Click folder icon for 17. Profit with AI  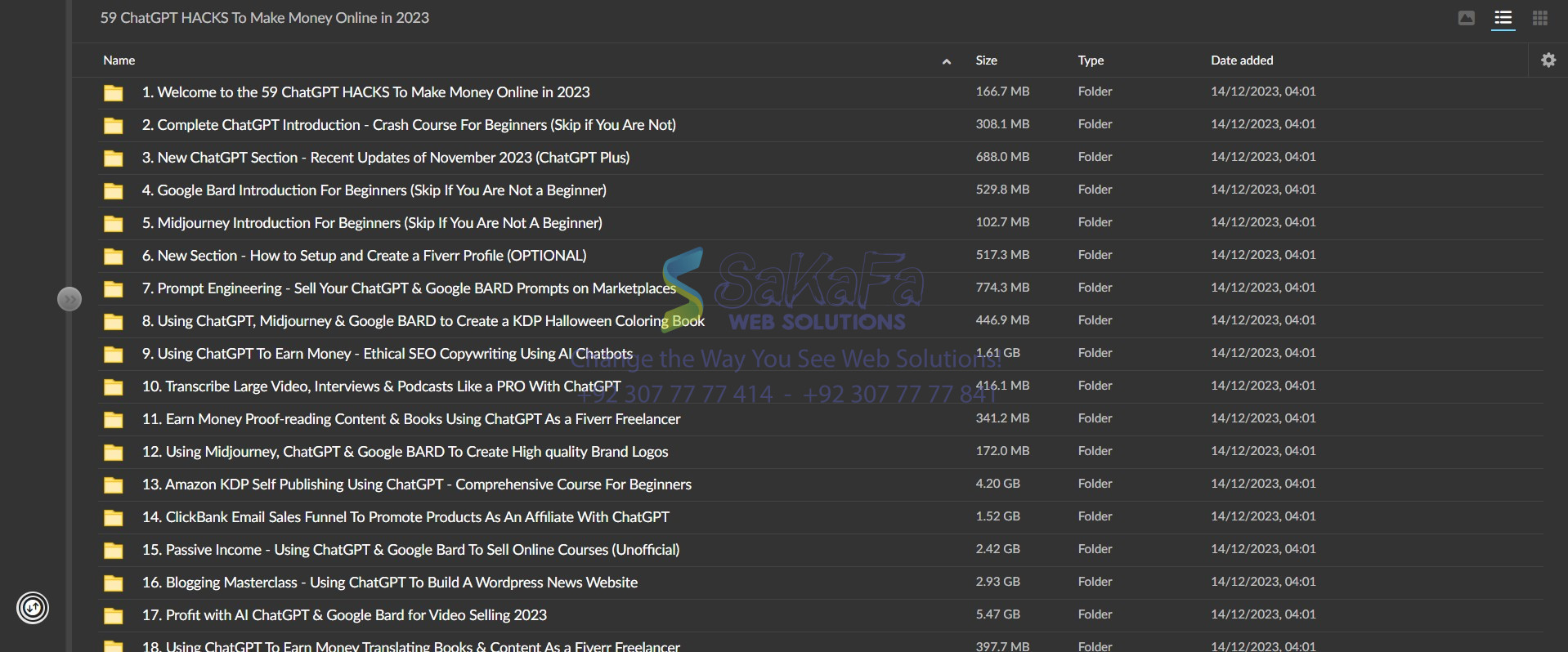pos(114,616)
